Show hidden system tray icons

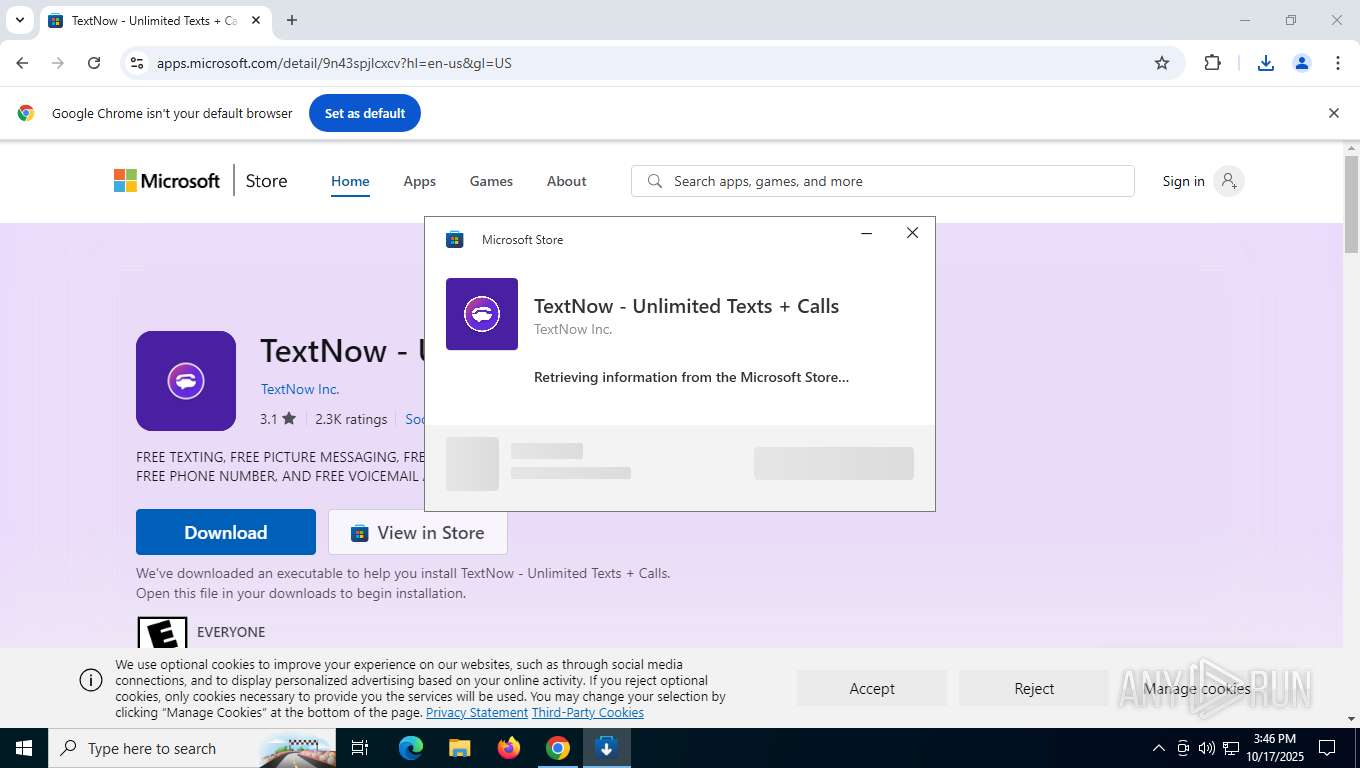[x=1159, y=748]
